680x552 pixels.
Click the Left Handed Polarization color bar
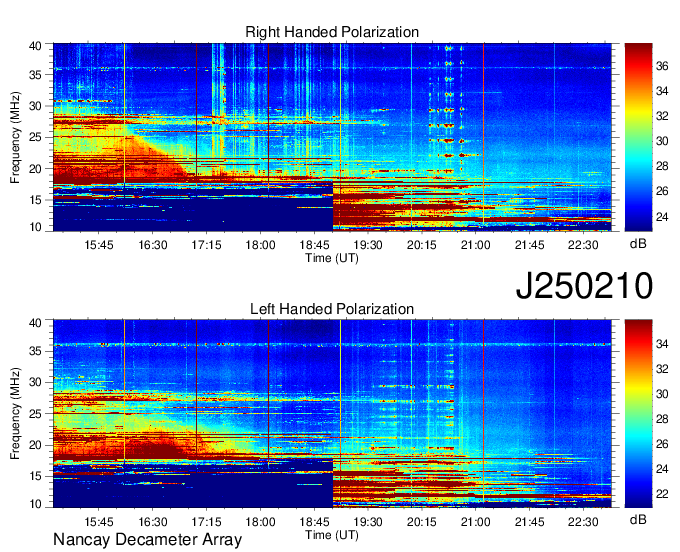pos(638,414)
